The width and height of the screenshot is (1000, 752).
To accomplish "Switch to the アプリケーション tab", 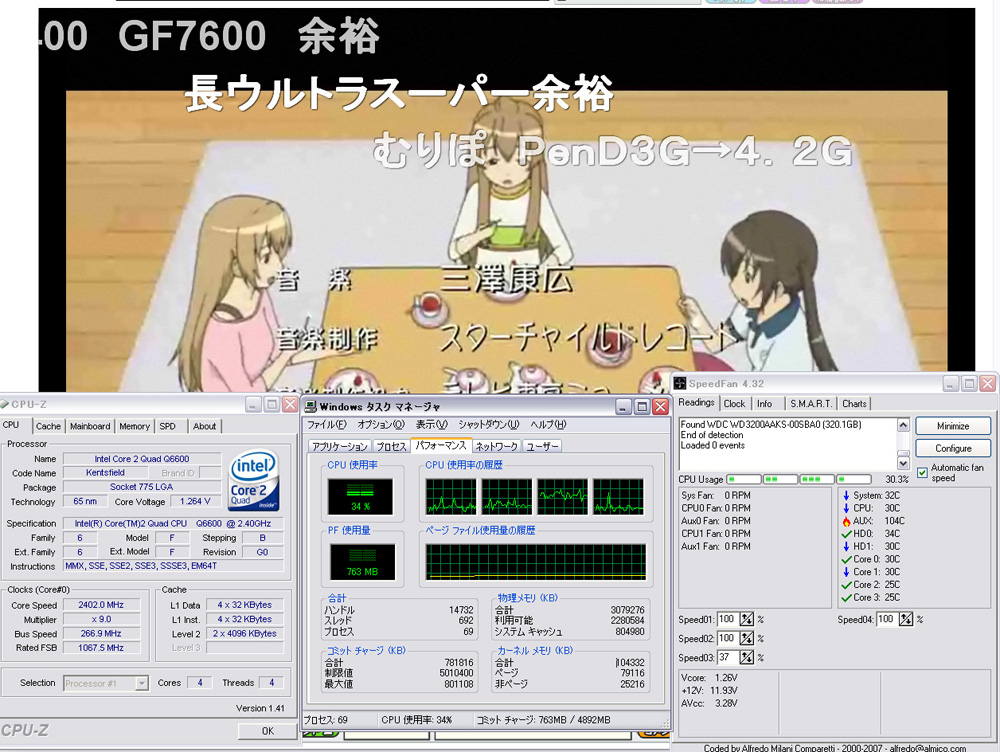I will [x=340, y=446].
